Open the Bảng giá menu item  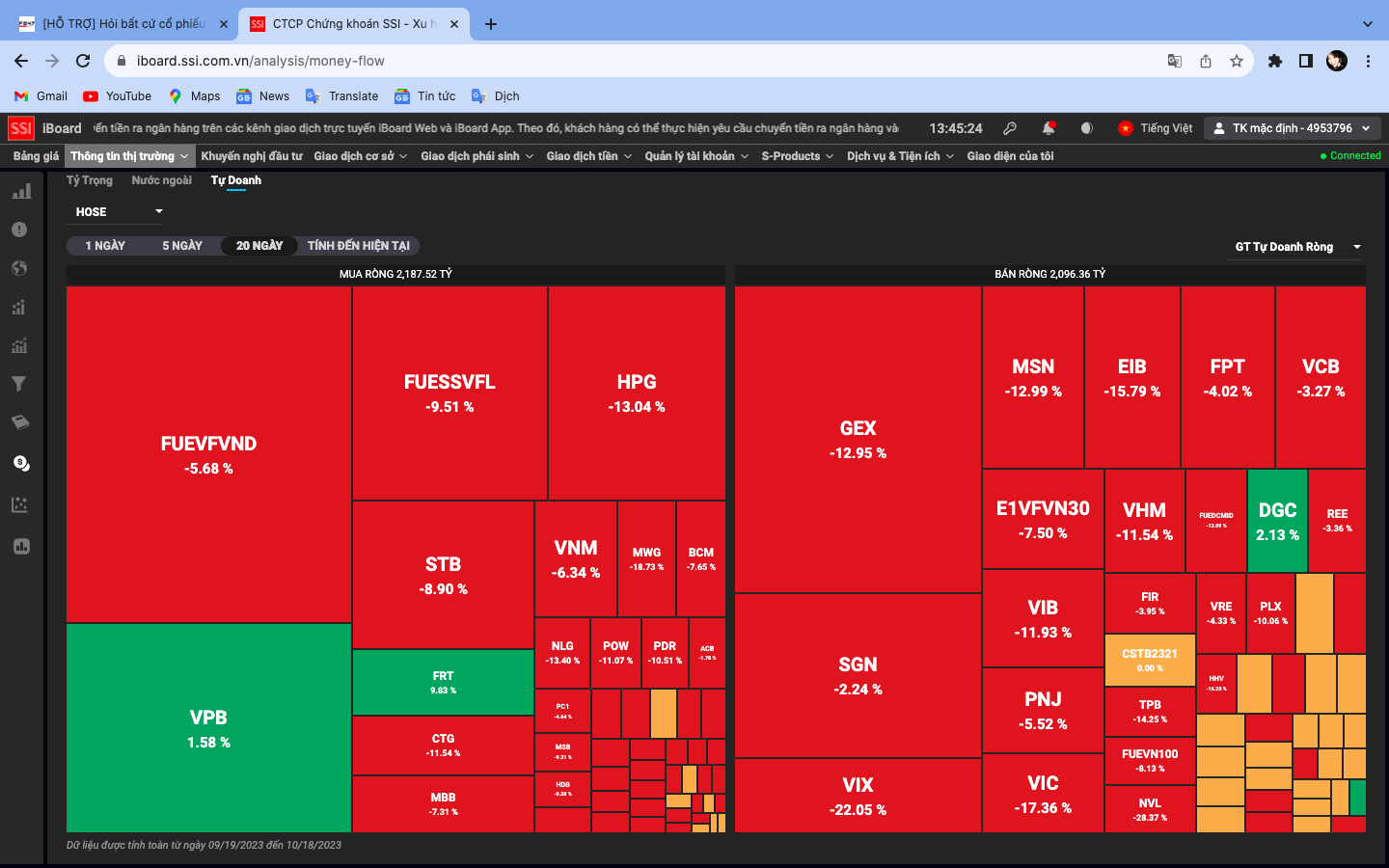(36, 156)
